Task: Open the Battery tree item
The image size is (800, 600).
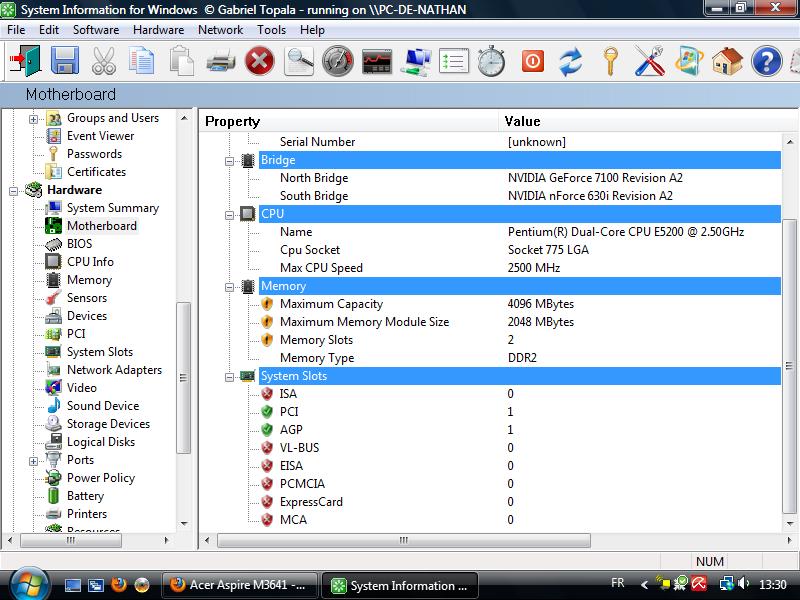Action: coord(85,496)
